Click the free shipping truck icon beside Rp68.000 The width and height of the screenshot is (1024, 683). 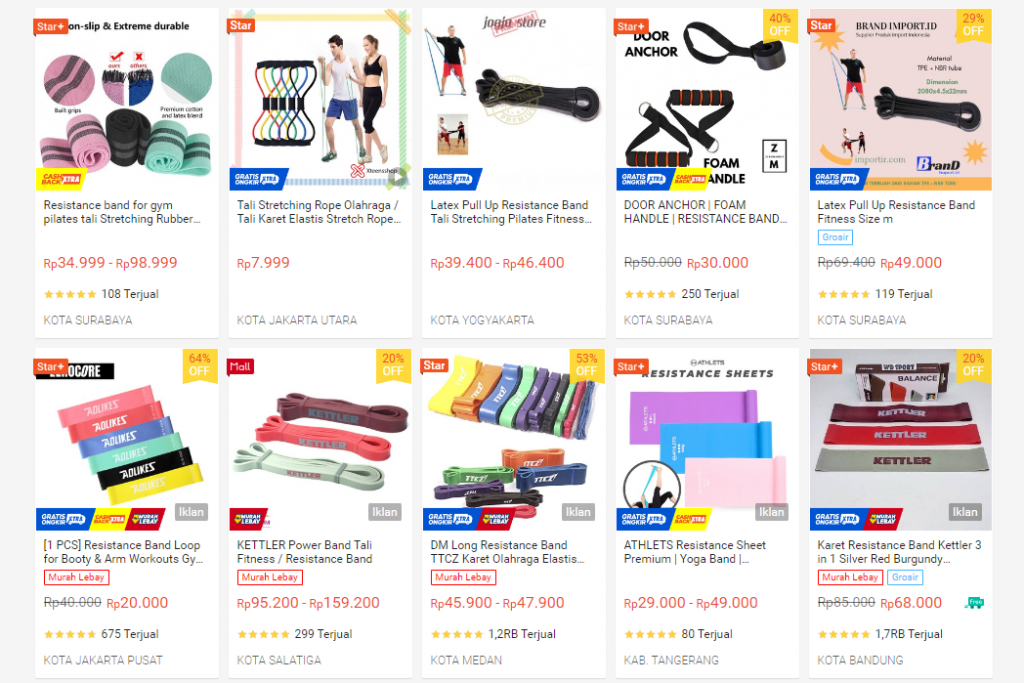(974, 603)
